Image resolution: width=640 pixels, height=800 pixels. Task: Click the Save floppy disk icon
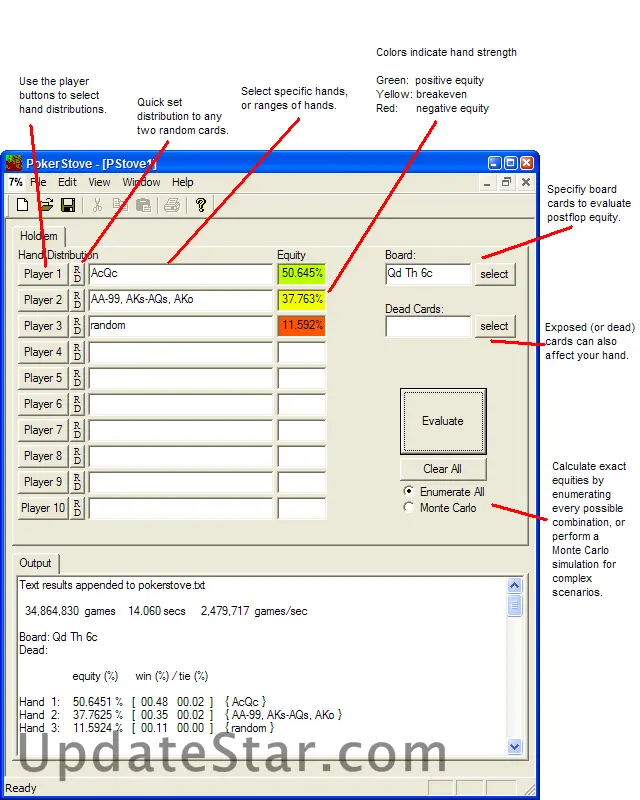pos(68,205)
